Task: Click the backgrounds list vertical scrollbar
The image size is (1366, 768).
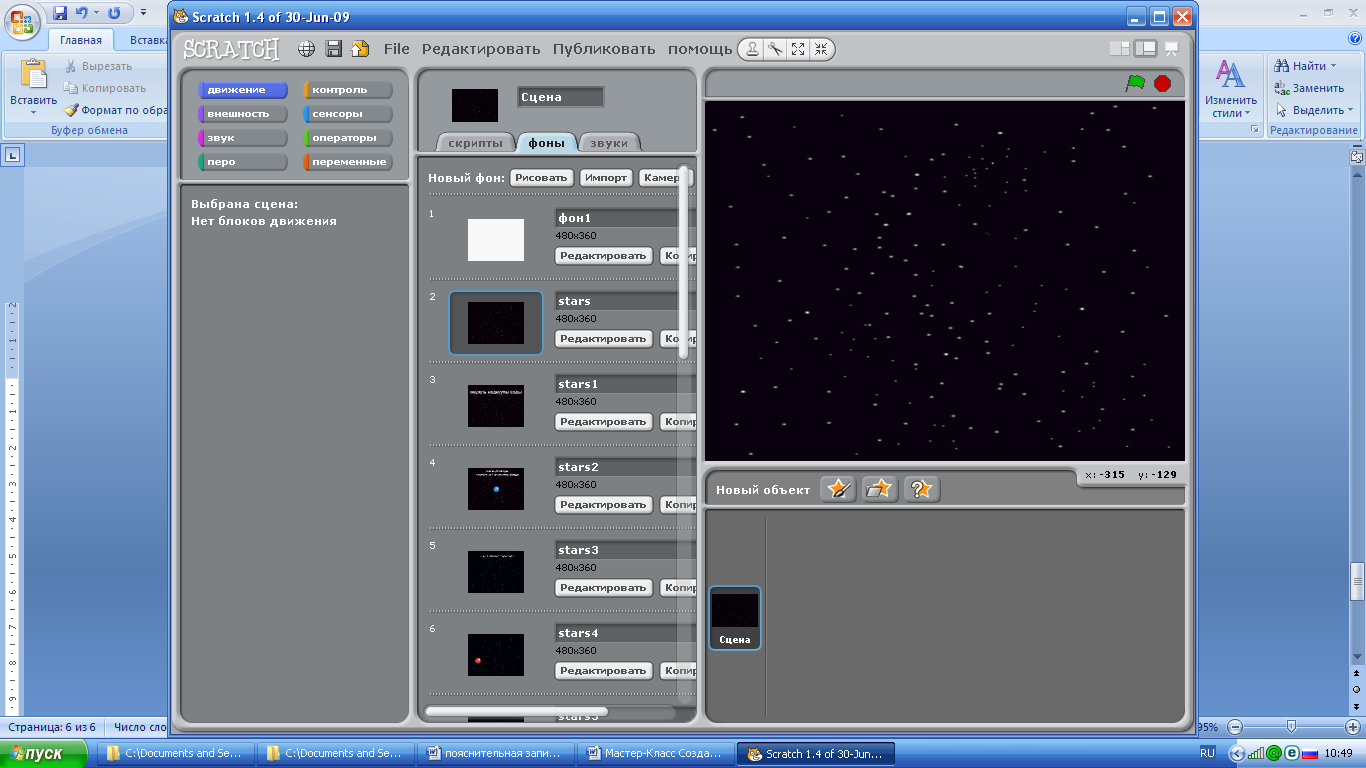Action: click(684, 260)
